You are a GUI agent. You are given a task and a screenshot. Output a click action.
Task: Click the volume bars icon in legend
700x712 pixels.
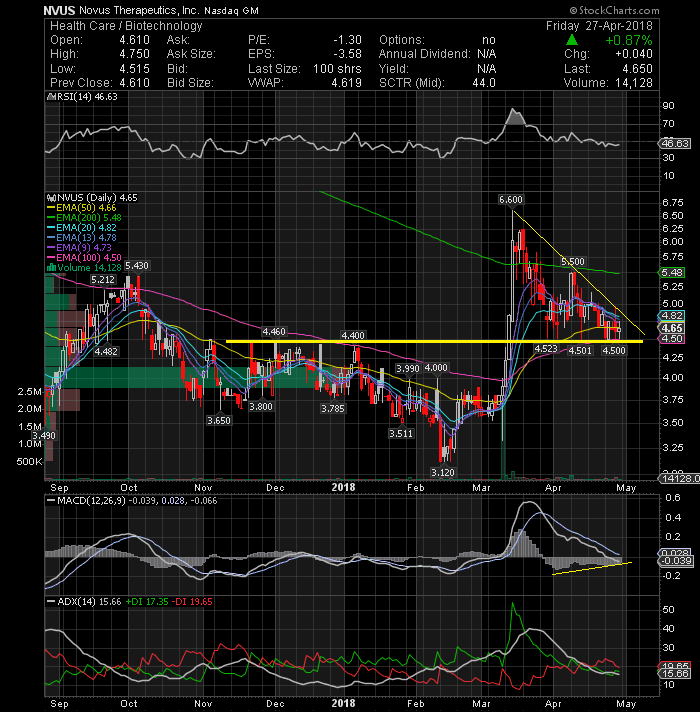[x=51, y=267]
